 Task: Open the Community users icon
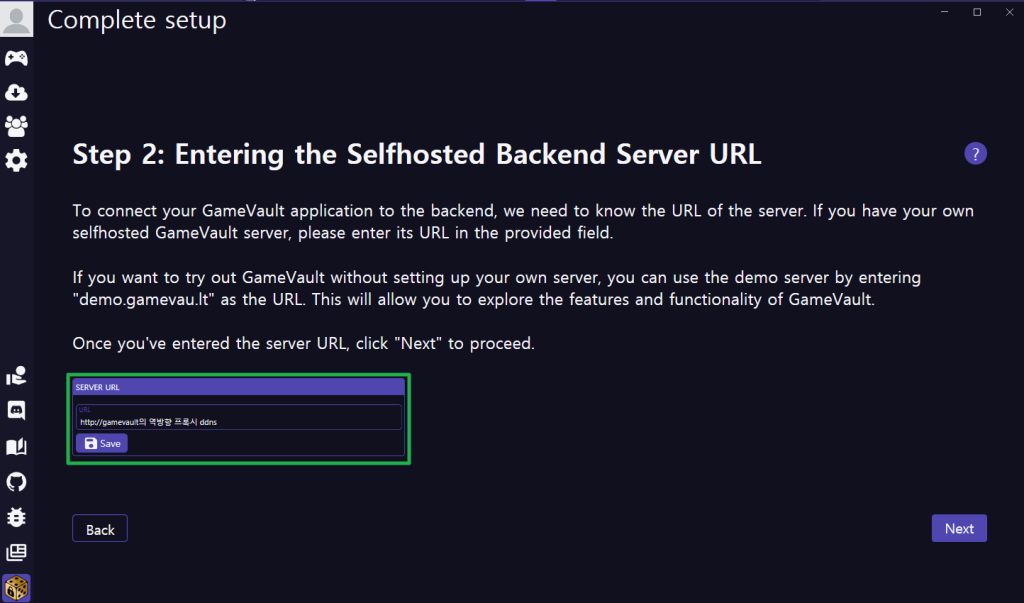[x=16, y=126]
